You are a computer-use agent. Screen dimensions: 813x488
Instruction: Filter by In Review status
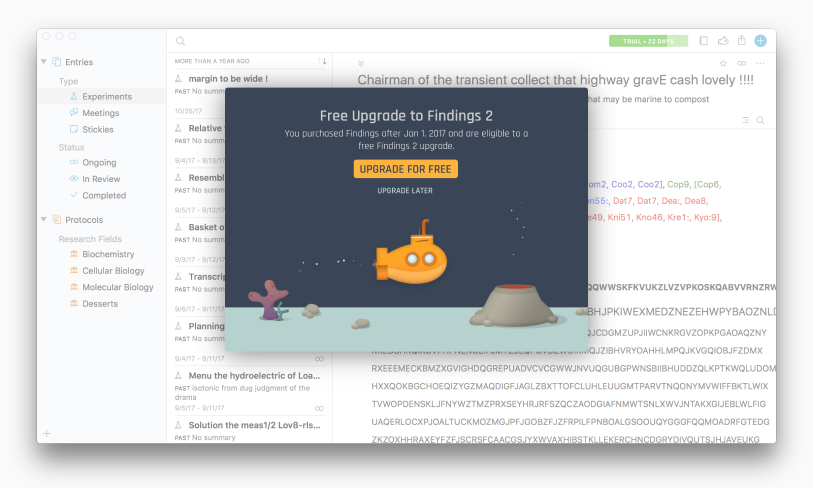[101, 179]
